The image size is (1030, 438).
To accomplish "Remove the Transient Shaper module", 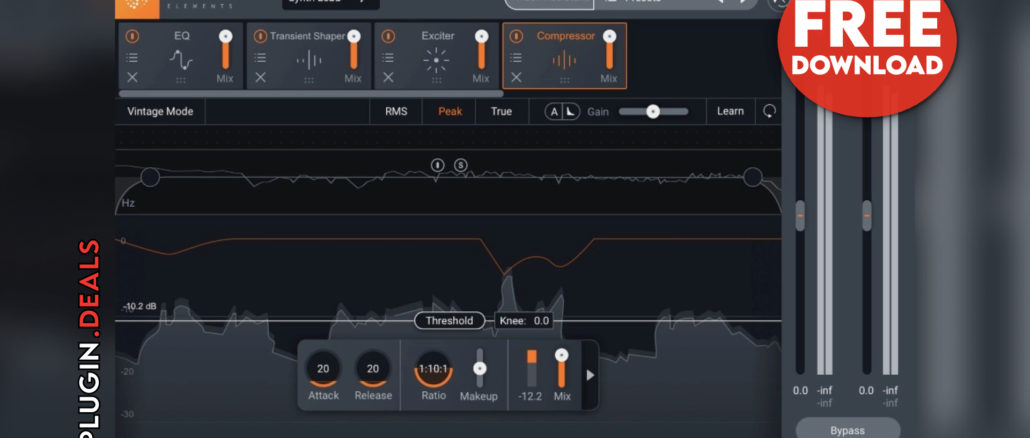I will tap(260, 77).
